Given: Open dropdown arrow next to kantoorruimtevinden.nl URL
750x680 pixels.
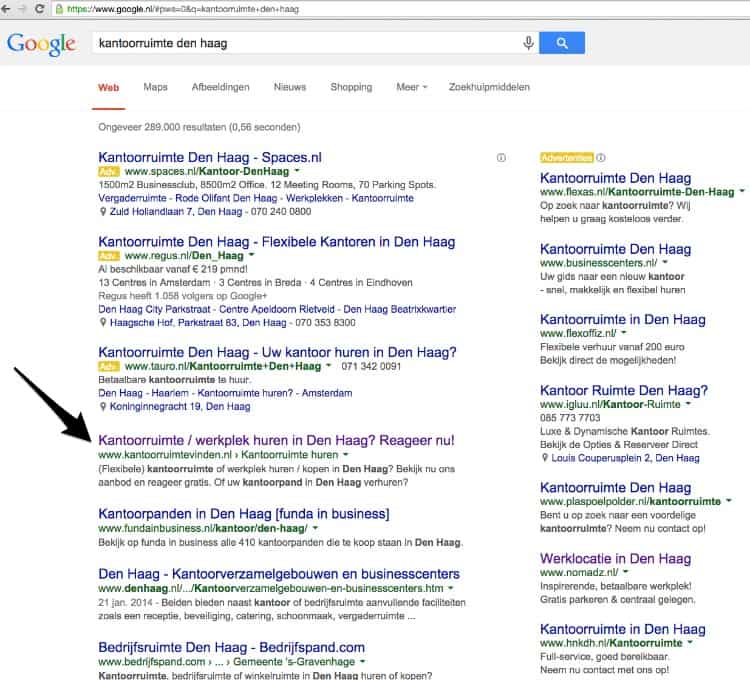Looking at the screenshot, I should (x=346, y=454).
